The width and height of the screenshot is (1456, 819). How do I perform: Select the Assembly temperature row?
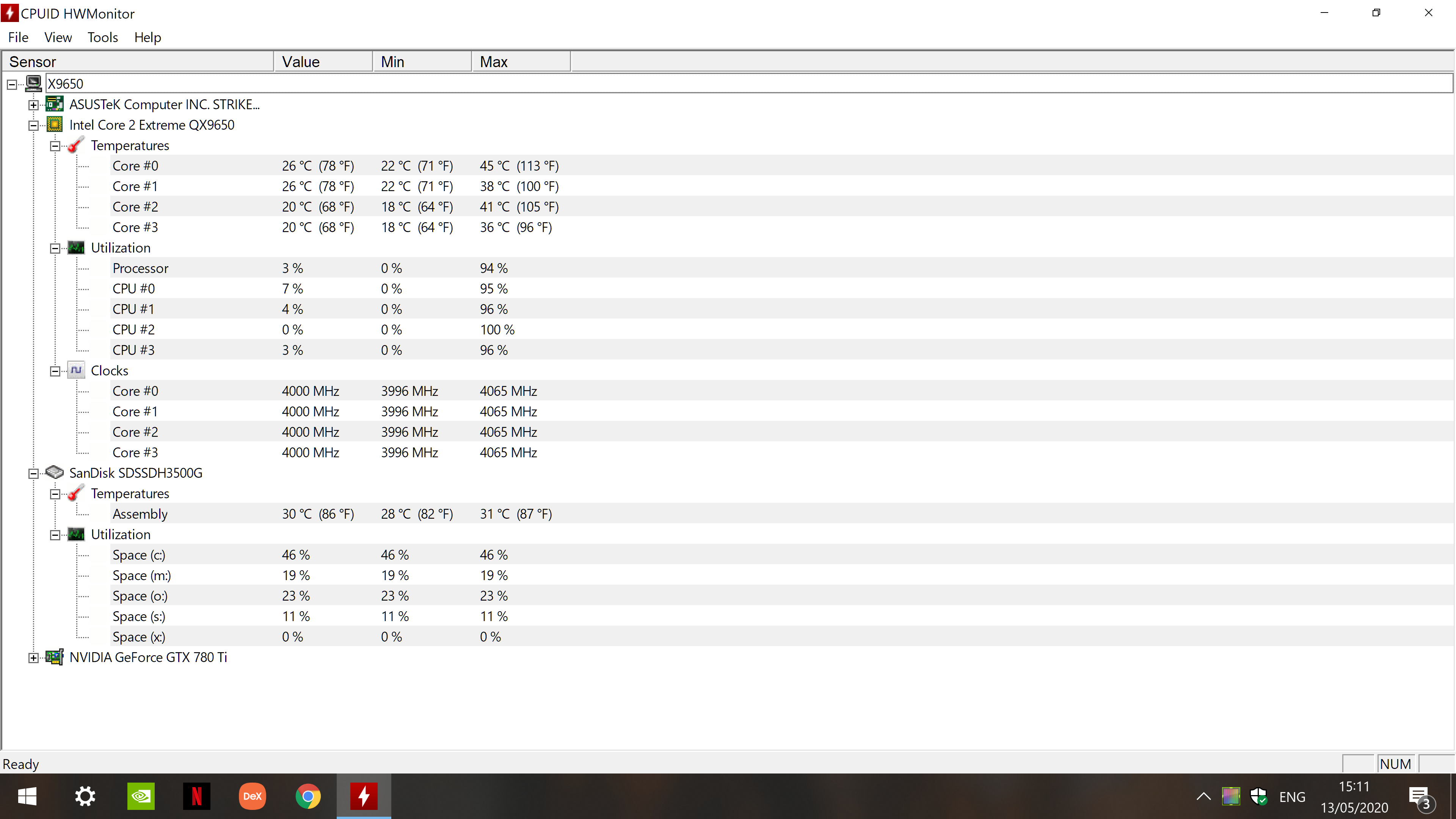coord(140,514)
